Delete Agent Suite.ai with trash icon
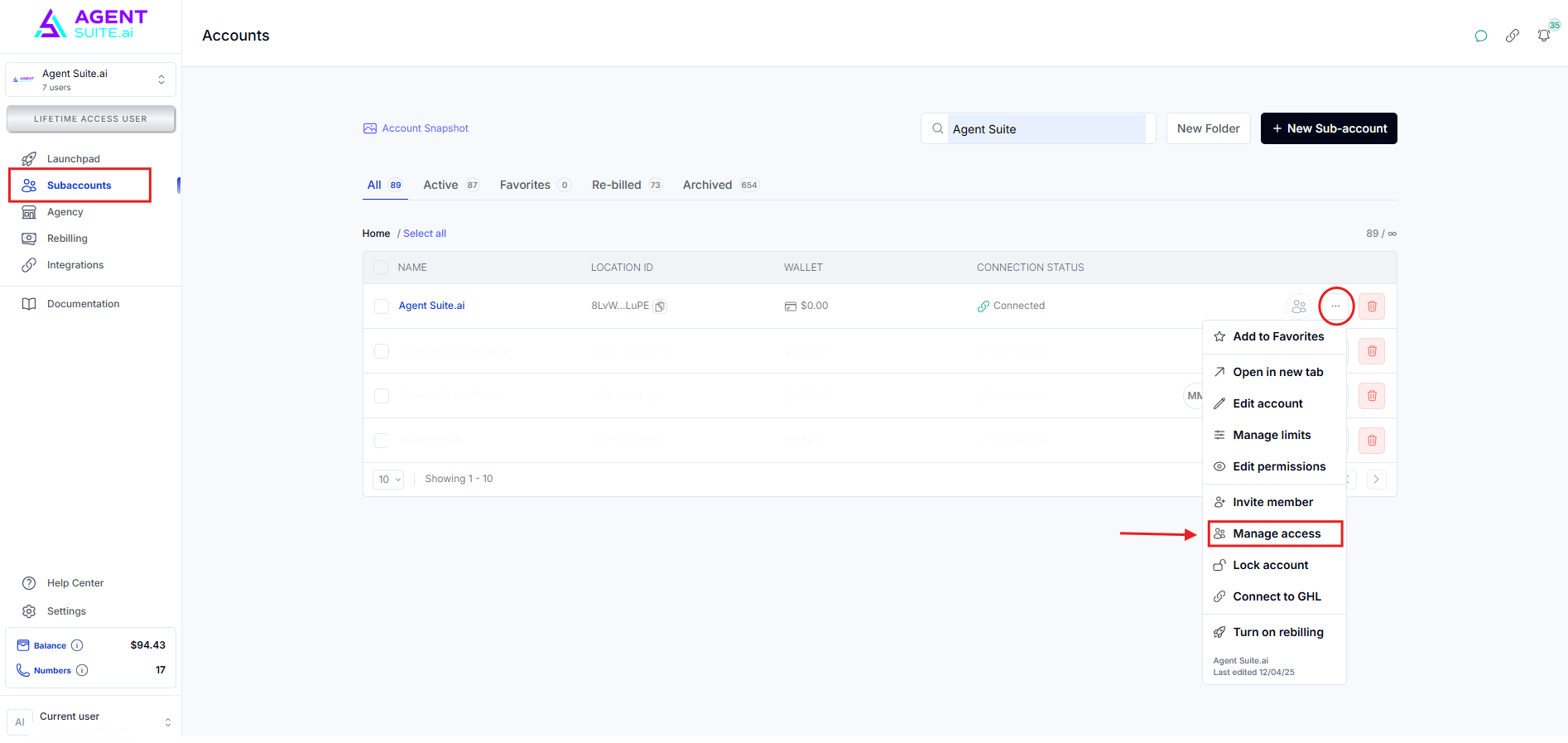This screenshot has width=1568, height=743. coord(1372,306)
